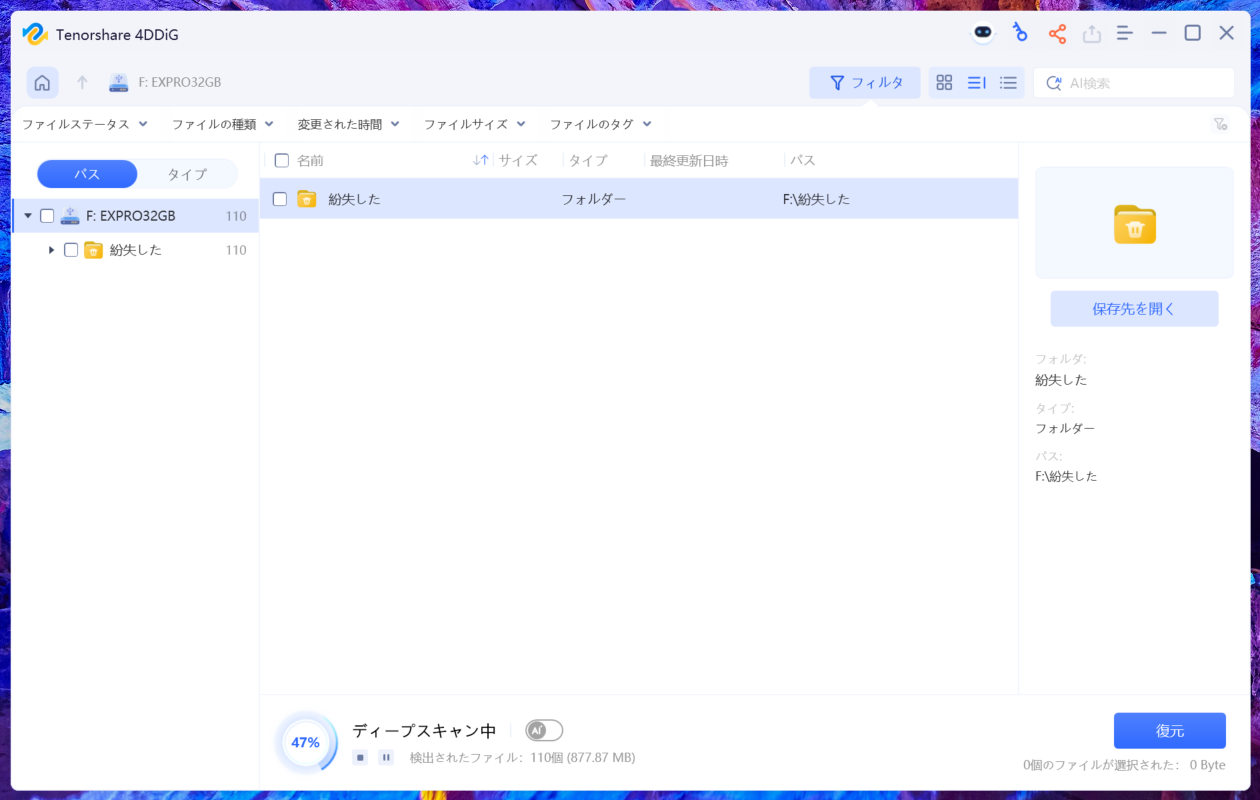Expand the 紛失した tree node

click(52, 250)
